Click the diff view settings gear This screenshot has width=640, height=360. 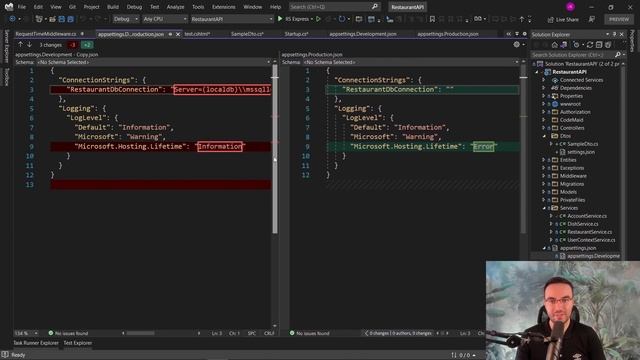(x=517, y=44)
